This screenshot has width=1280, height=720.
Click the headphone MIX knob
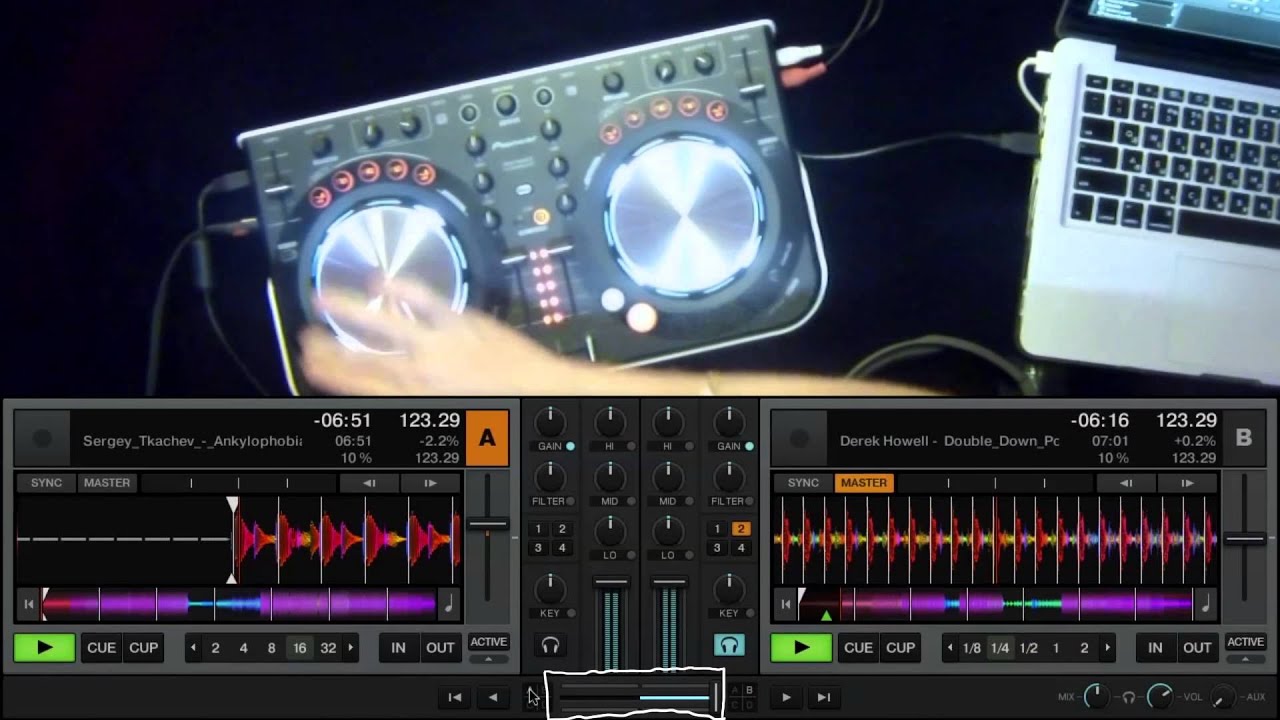[x=1097, y=696]
